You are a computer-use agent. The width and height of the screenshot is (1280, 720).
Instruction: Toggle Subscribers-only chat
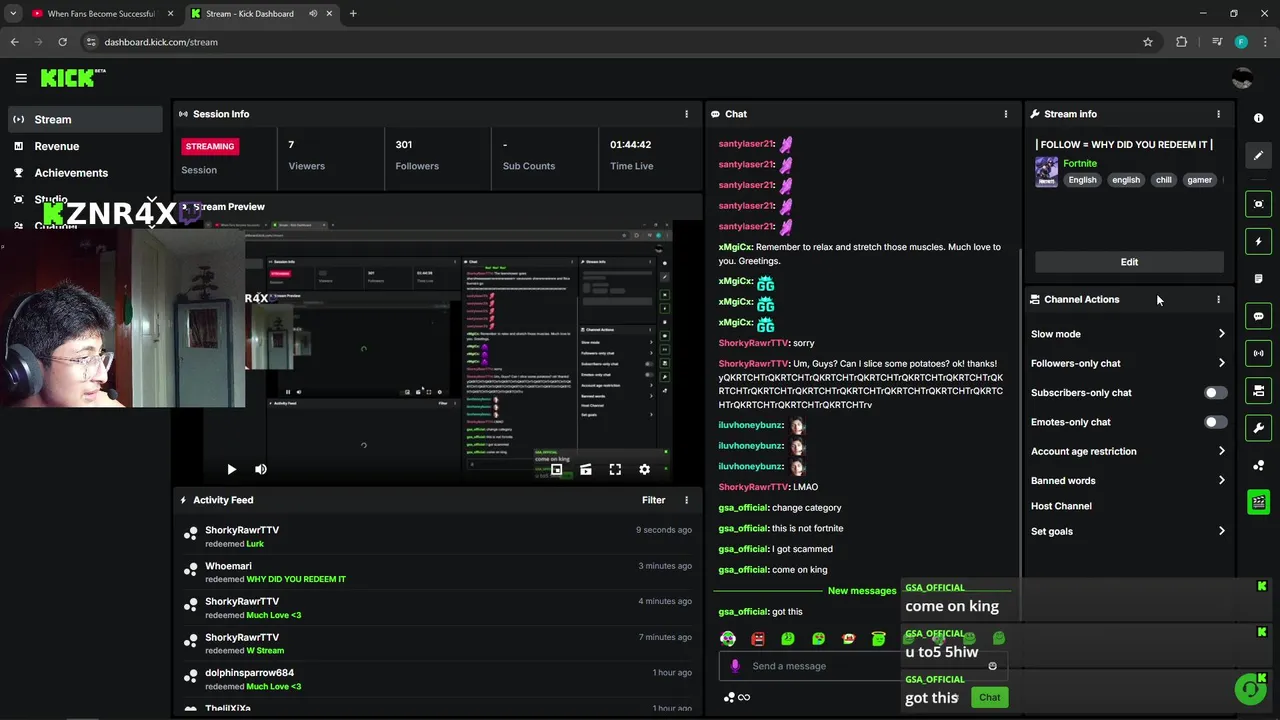[x=1215, y=393]
